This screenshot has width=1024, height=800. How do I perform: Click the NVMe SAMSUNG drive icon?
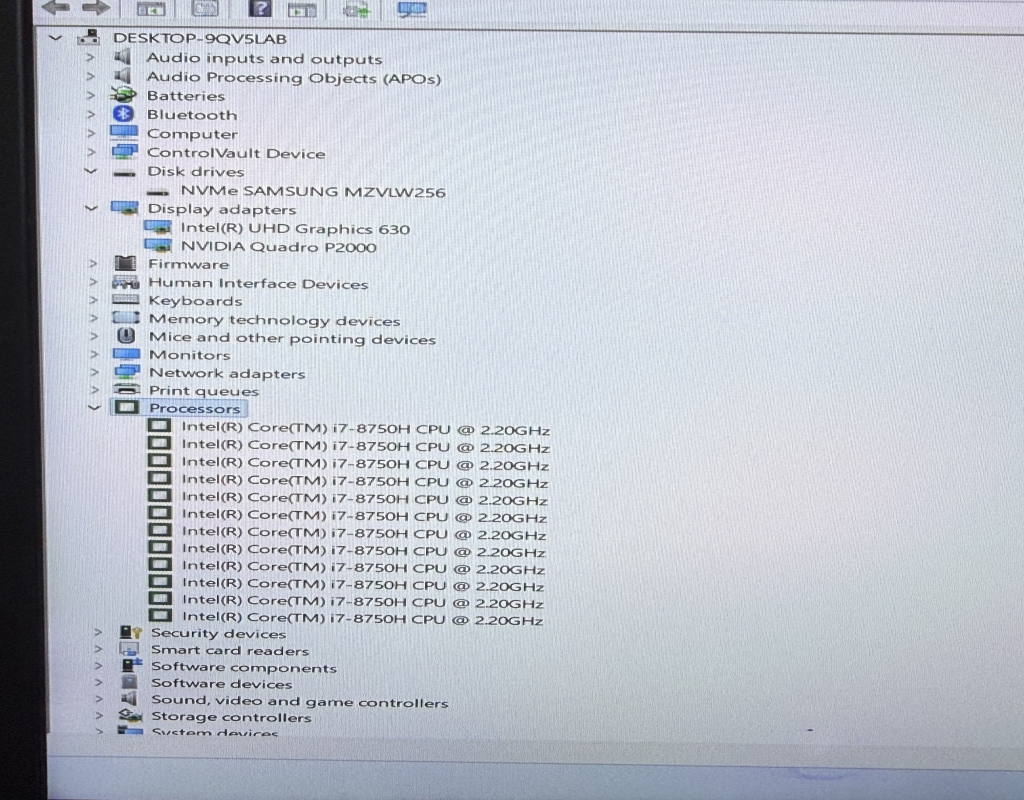click(x=157, y=192)
